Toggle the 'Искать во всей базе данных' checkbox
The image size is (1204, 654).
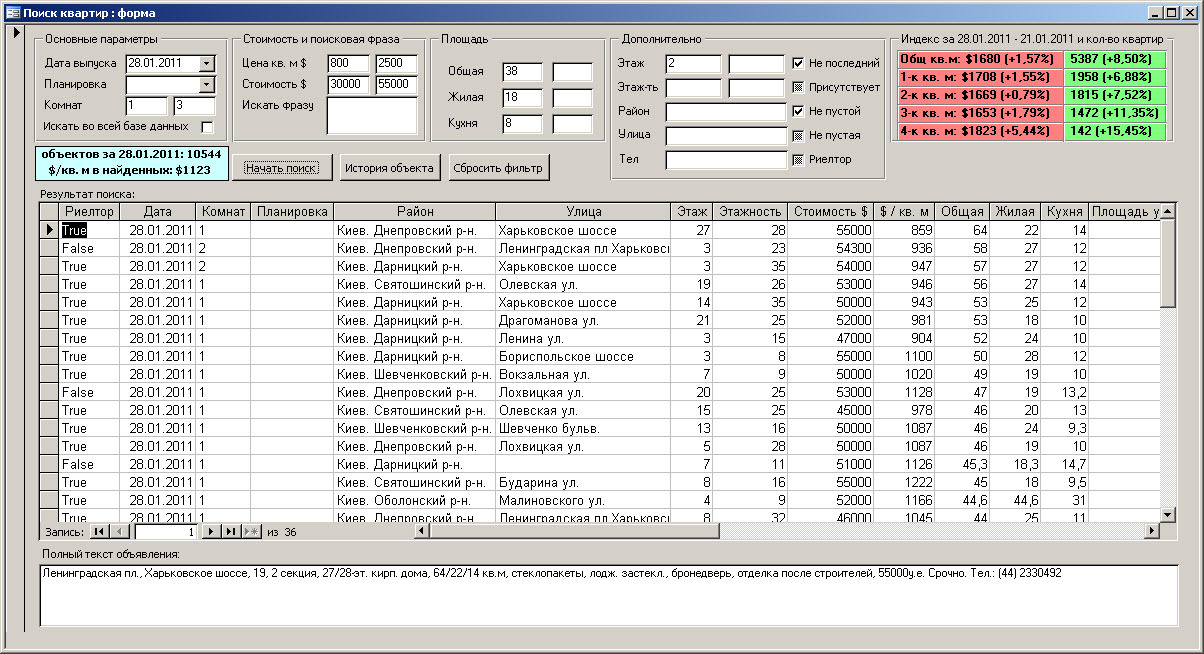click(x=207, y=127)
